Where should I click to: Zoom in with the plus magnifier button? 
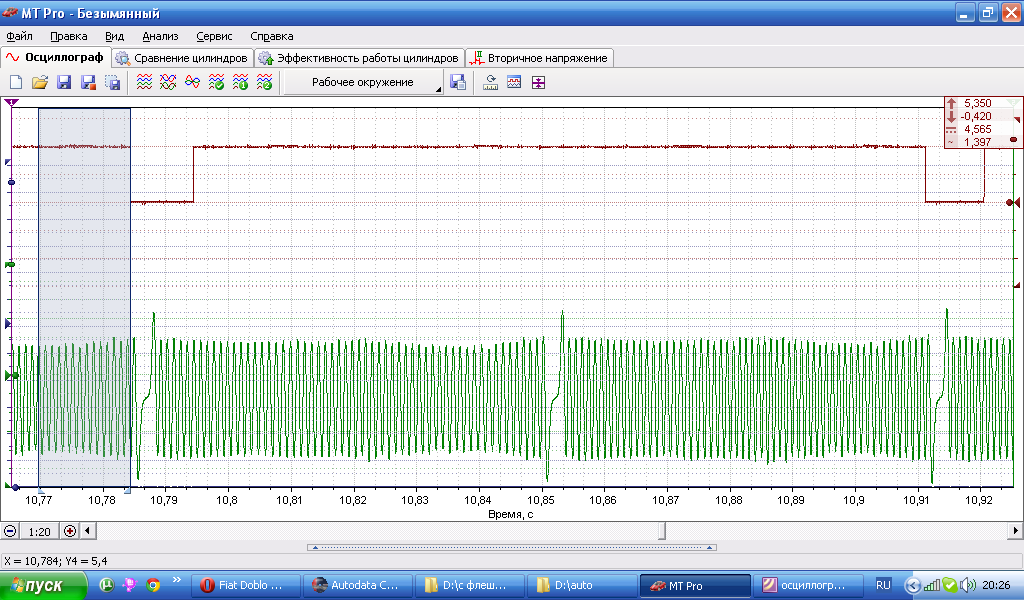click(70, 531)
